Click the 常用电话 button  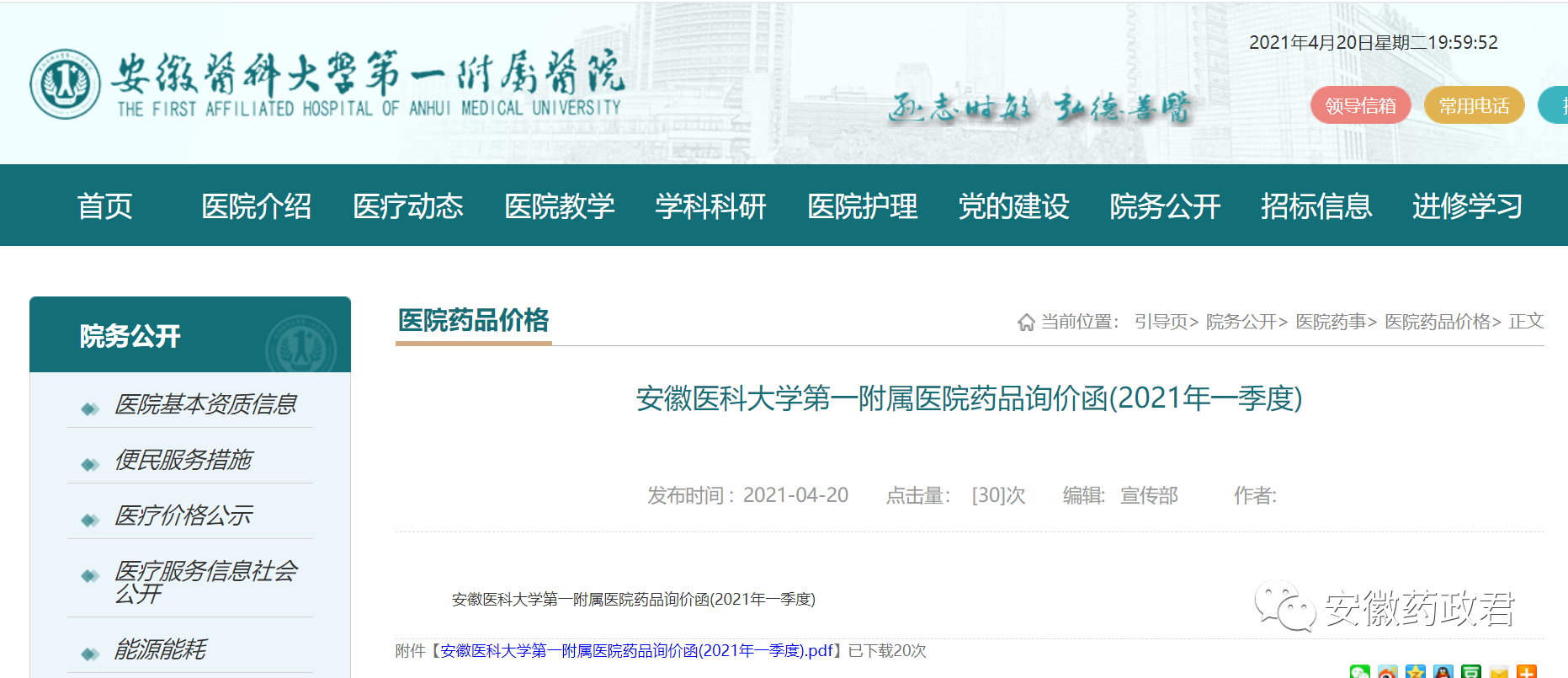[x=1474, y=105]
